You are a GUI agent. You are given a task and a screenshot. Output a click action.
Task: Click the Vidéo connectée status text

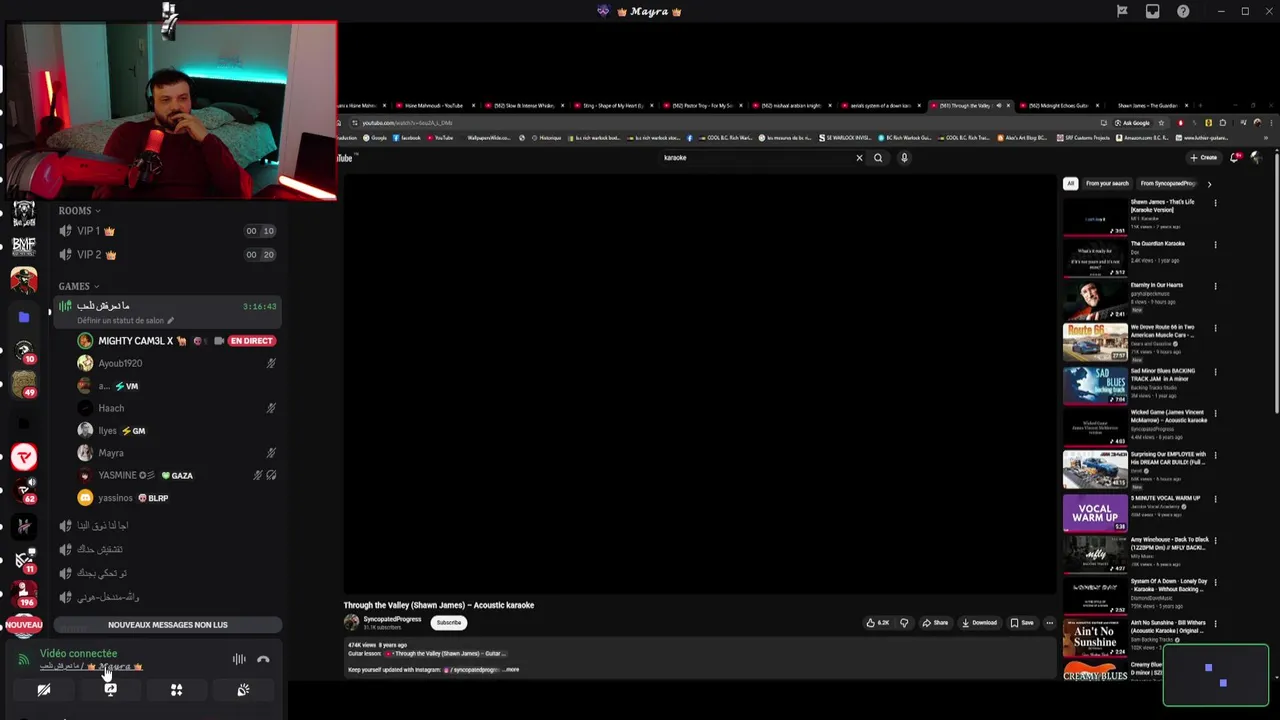[x=78, y=654]
